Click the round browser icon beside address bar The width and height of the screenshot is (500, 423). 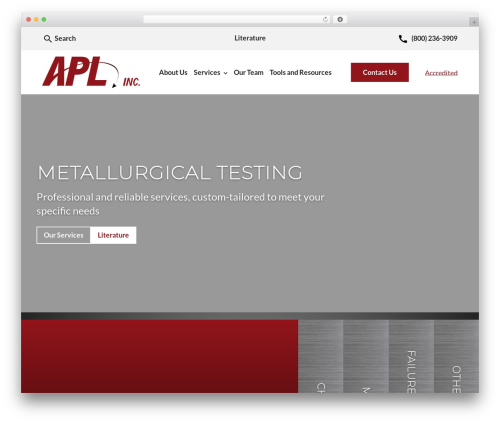(x=340, y=20)
